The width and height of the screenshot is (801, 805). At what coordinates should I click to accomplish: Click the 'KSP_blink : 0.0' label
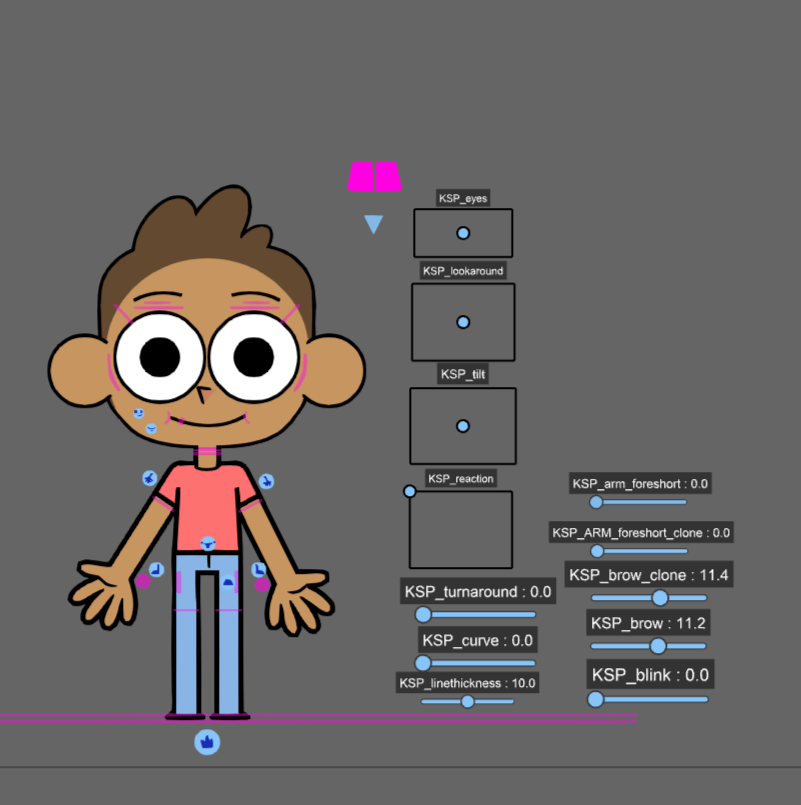coord(651,675)
